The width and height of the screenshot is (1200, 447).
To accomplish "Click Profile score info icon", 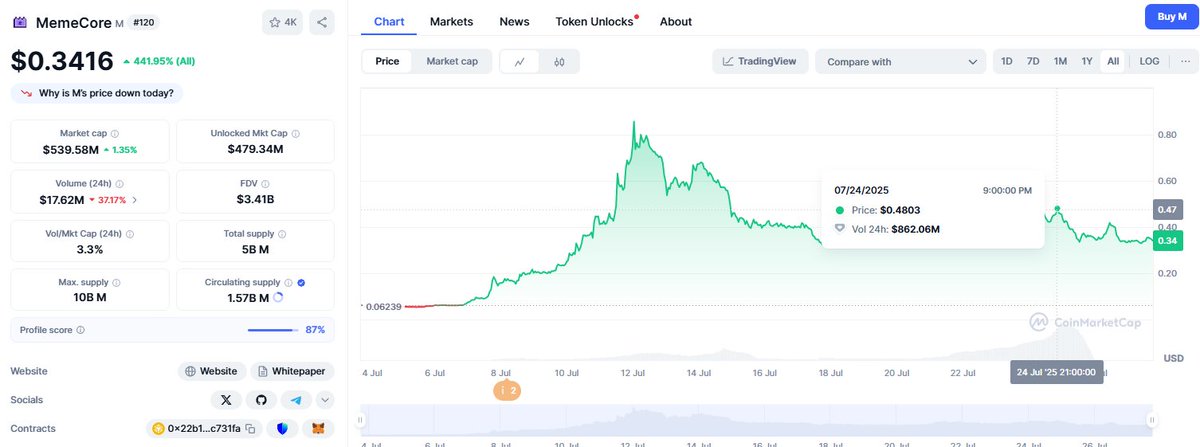I will pyautogui.click(x=80, y=329).
